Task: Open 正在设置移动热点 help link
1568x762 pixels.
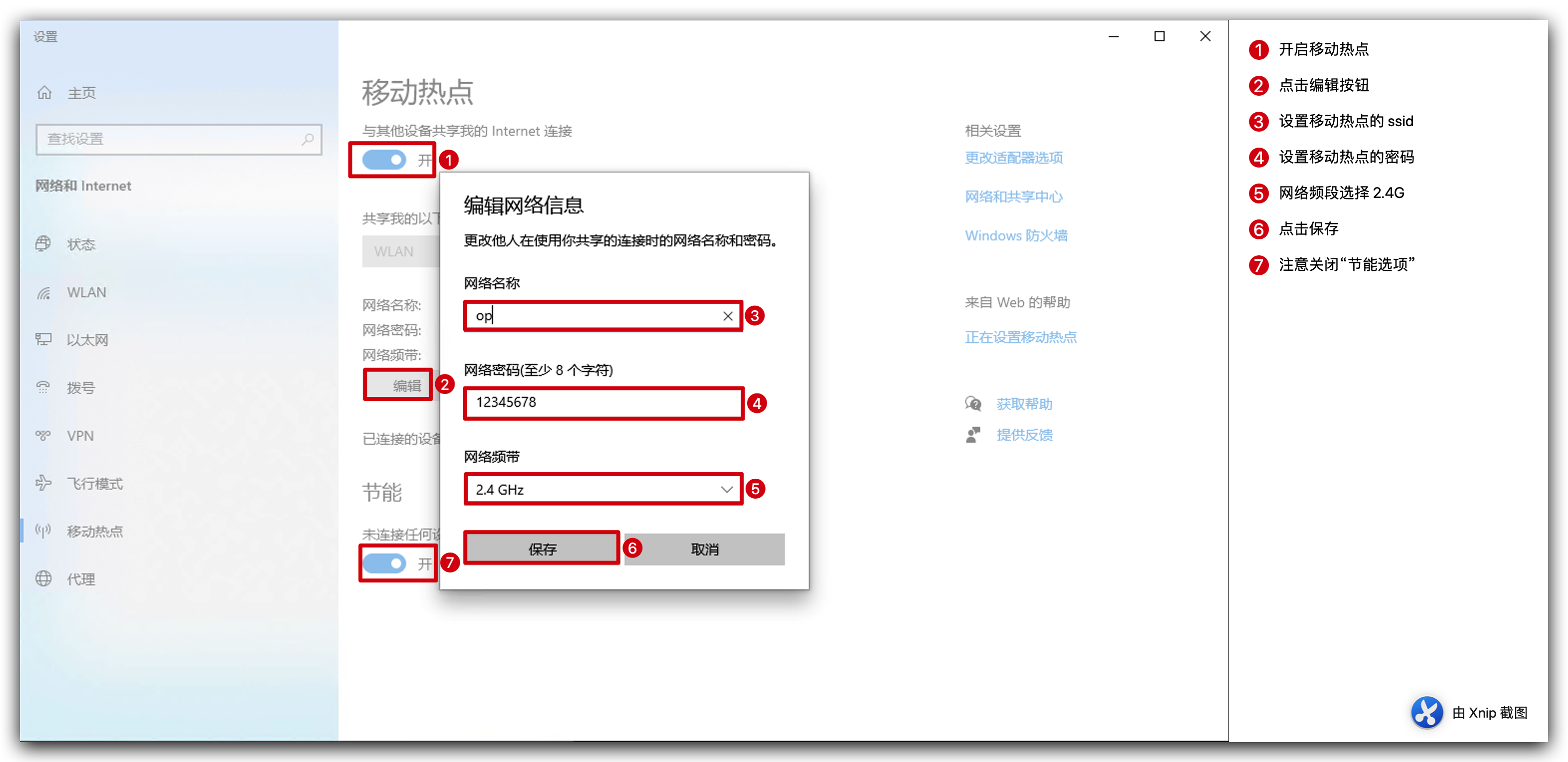Action: click(x=1021, y=337)
